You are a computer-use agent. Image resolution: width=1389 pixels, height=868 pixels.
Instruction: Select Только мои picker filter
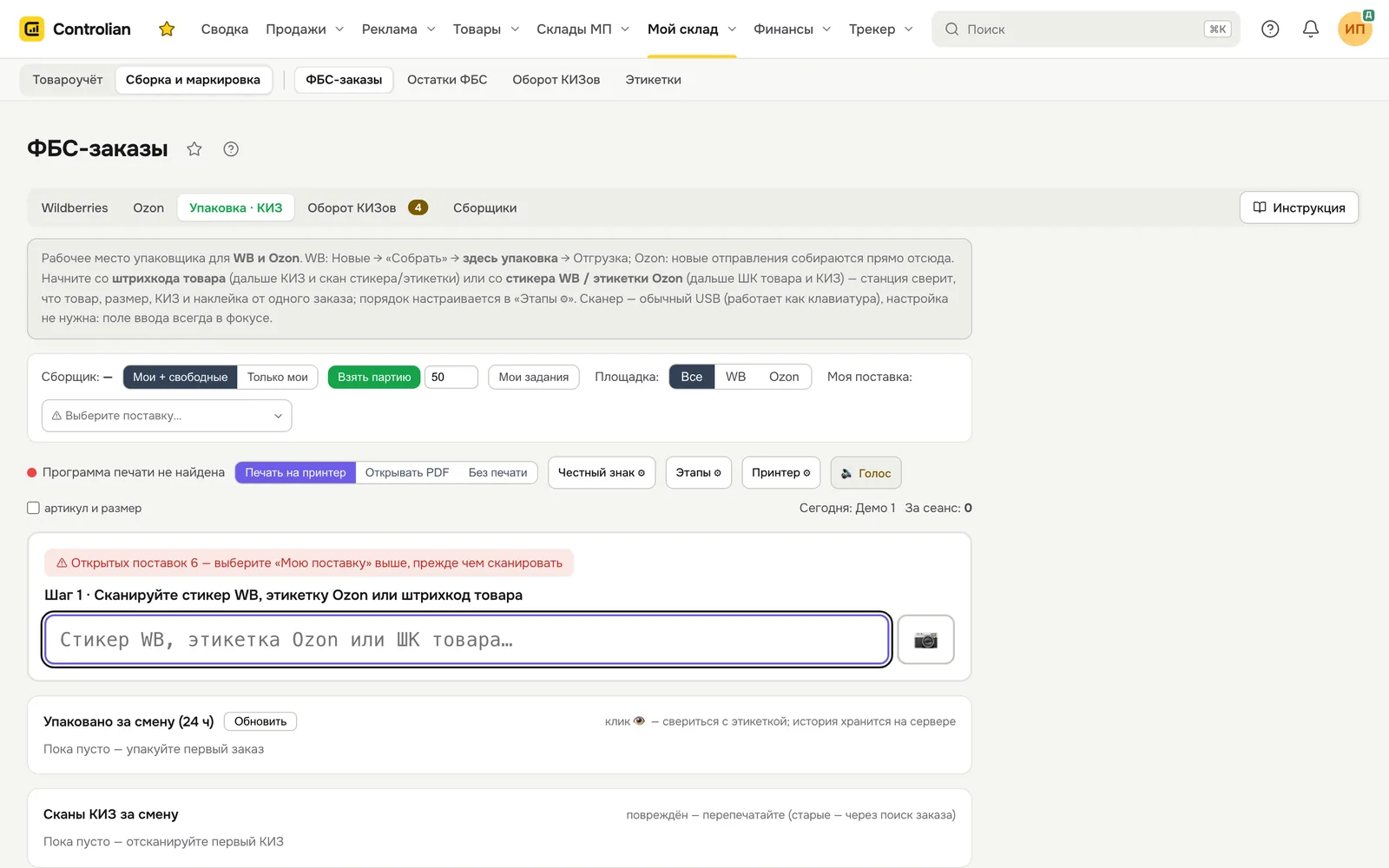pyautogui.click(x=278, y=378)
